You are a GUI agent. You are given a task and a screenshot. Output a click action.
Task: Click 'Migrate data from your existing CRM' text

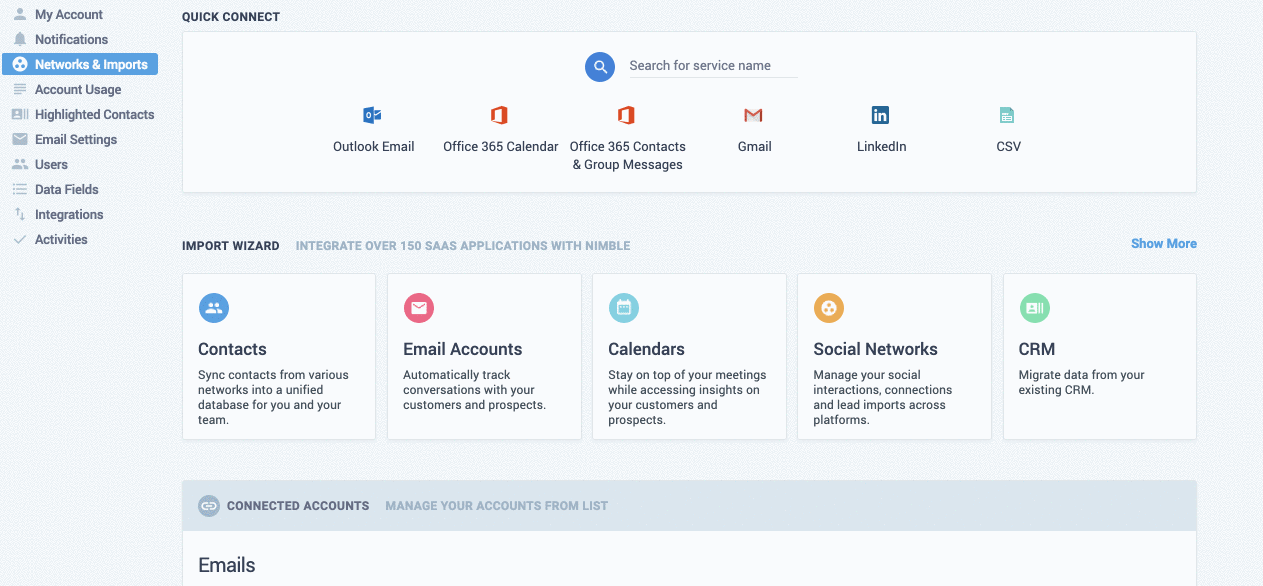(x=1082, y=383)
